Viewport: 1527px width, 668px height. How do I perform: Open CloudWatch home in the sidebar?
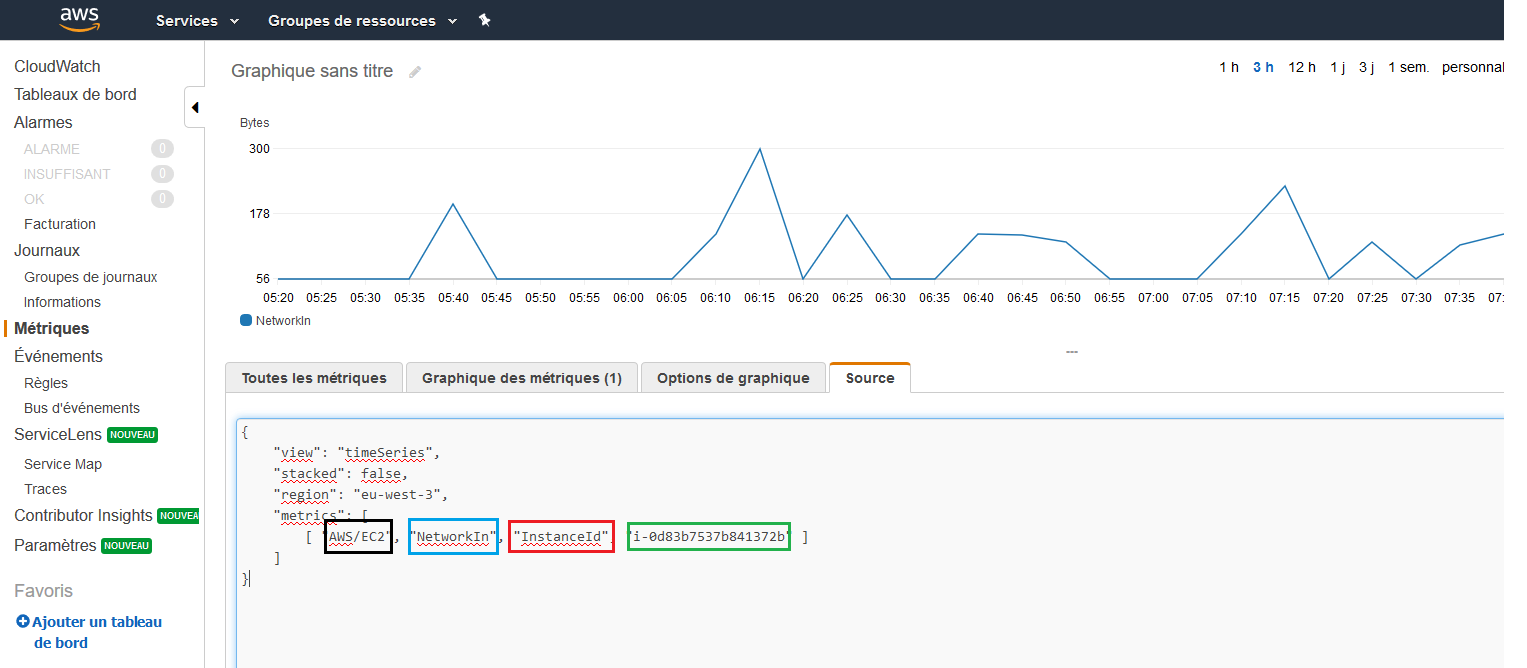click(57, 66)
